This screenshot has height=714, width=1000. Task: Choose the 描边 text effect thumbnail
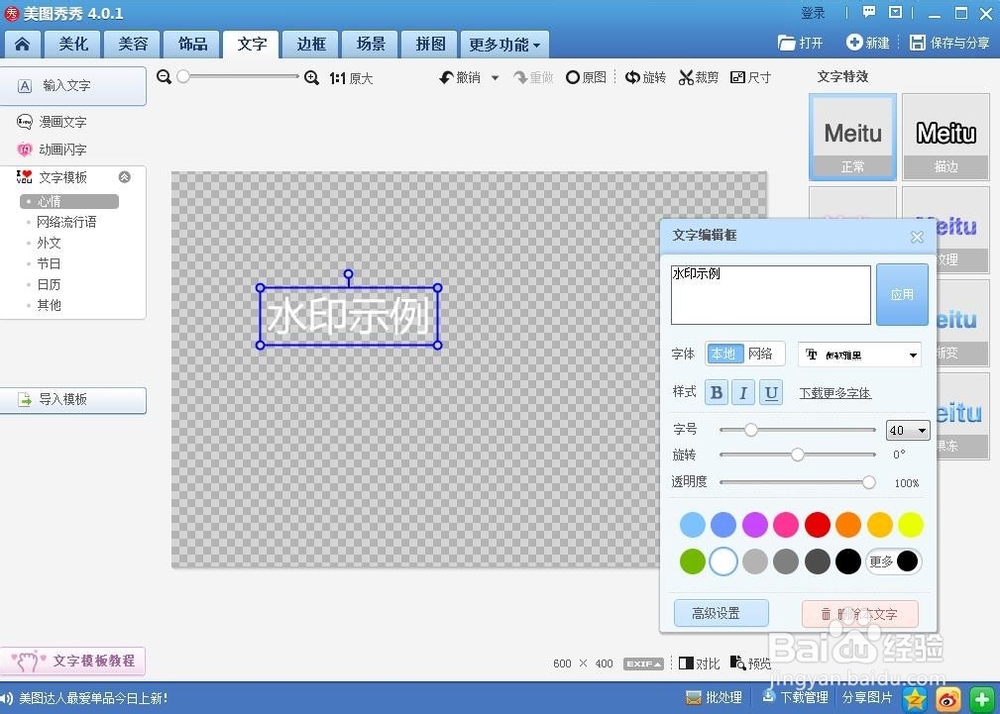coord(946,137)
